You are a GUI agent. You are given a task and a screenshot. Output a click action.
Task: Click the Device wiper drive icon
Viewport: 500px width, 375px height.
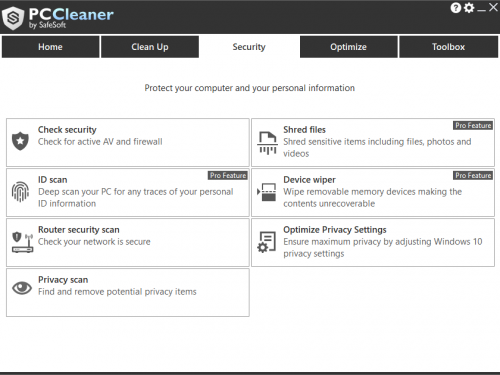click(x=267, y=192)
